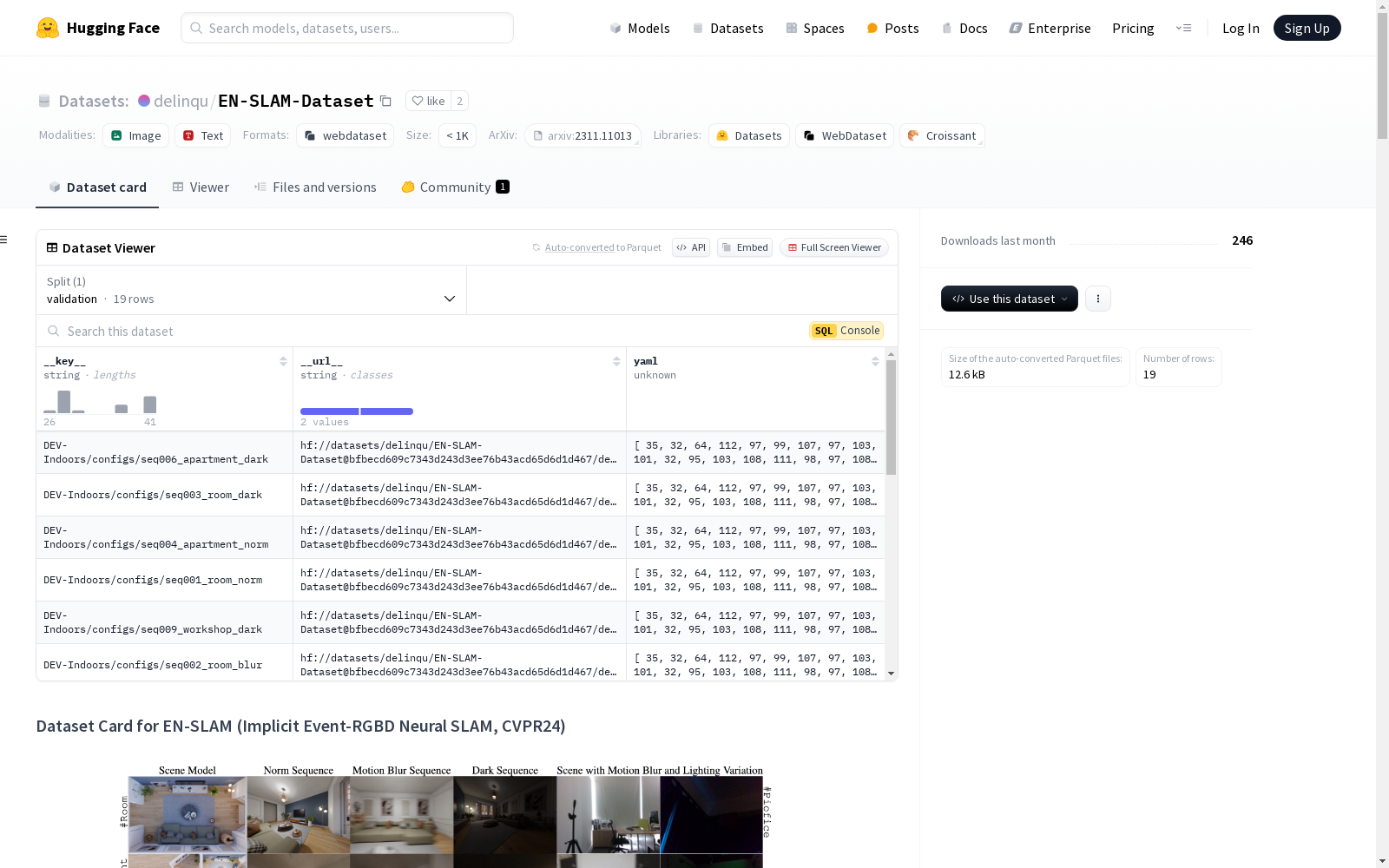This screenshot has height=868, width=1389.
Task: Select row seq004_apartment_norm
Action: coord(461,537)
